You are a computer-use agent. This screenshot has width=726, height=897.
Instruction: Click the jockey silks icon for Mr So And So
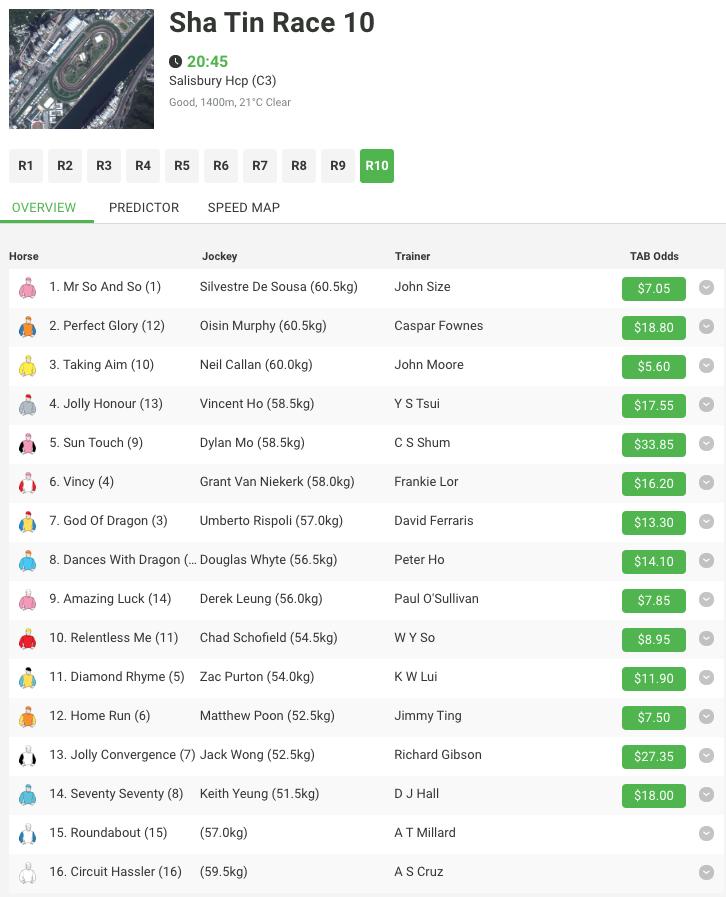click(x=27, y=288)
